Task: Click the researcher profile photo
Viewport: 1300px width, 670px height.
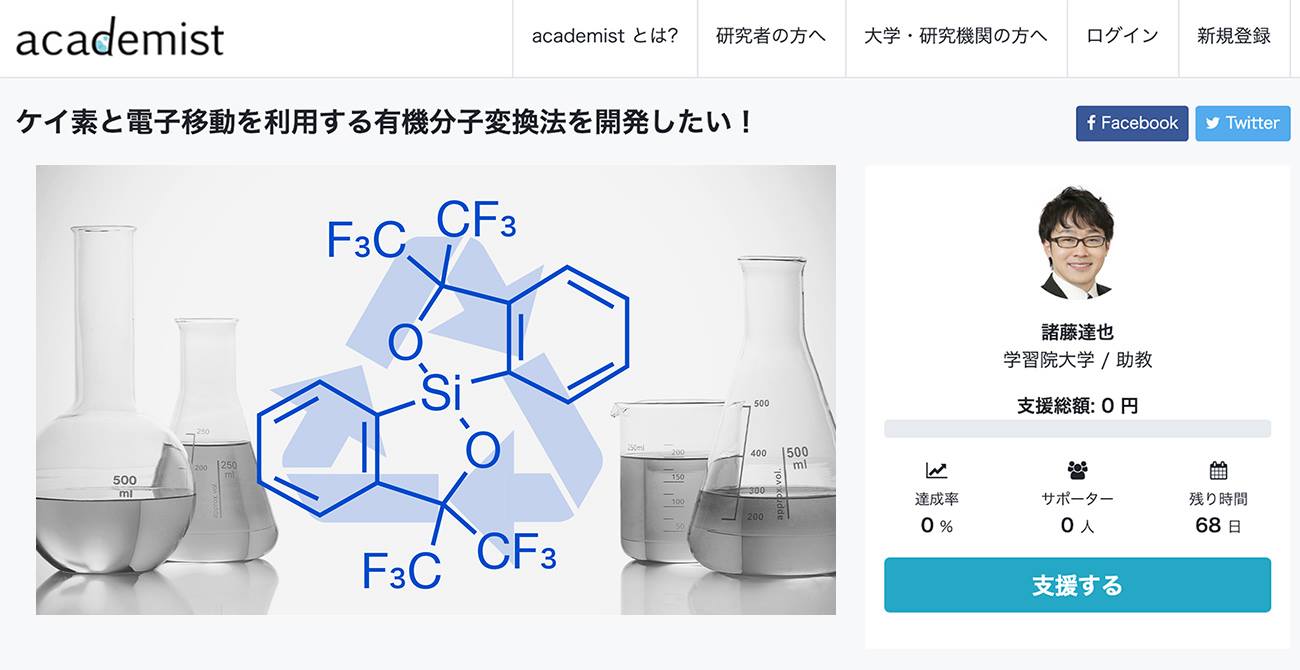Action: 1076,243
